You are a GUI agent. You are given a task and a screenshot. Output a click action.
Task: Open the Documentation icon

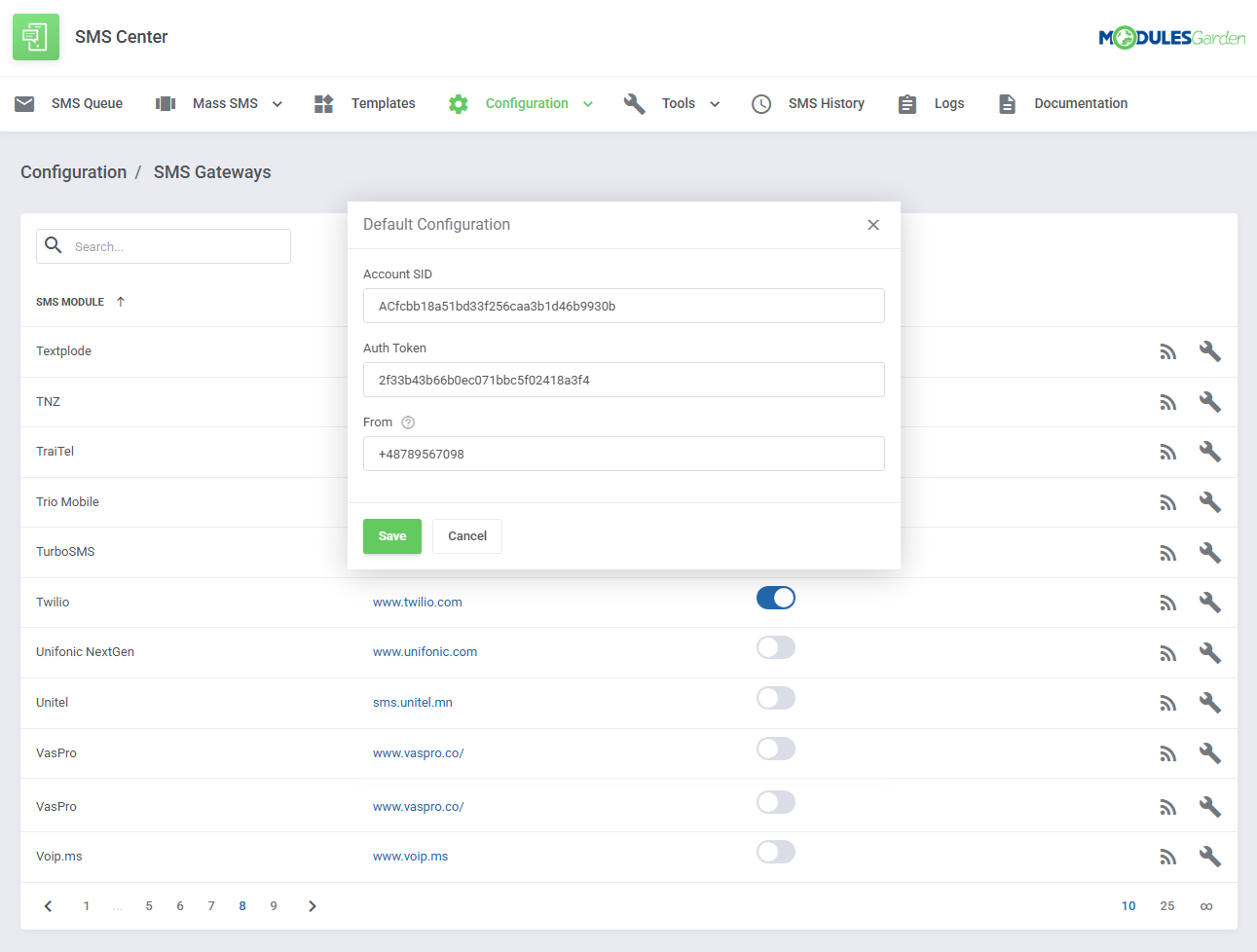[x=1006, y=103]
